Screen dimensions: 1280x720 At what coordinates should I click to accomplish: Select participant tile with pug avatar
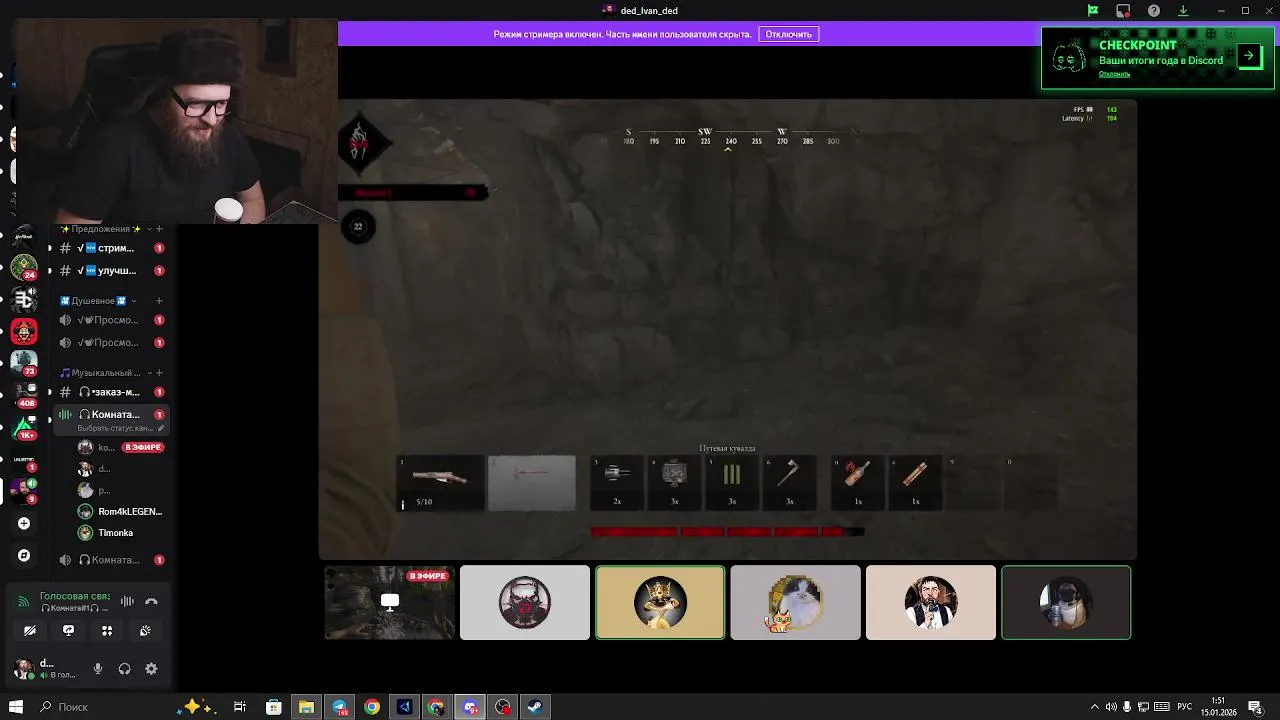click(1066, 602)
